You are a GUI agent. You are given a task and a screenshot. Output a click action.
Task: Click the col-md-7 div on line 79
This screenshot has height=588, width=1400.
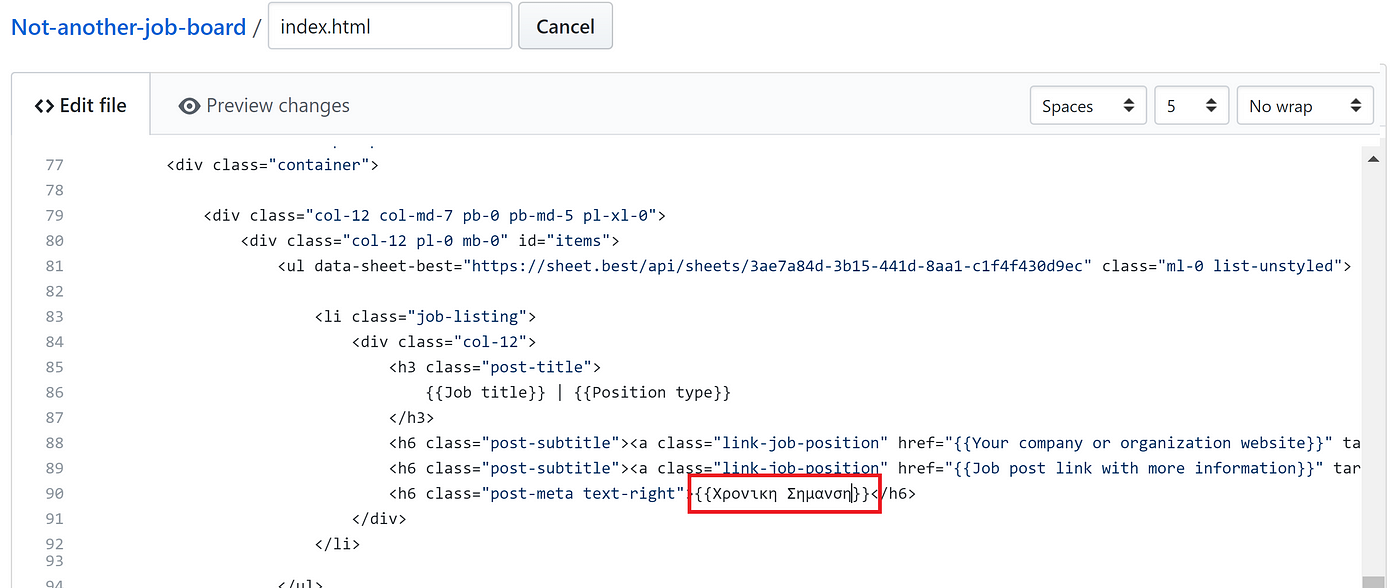coord(435,215)
